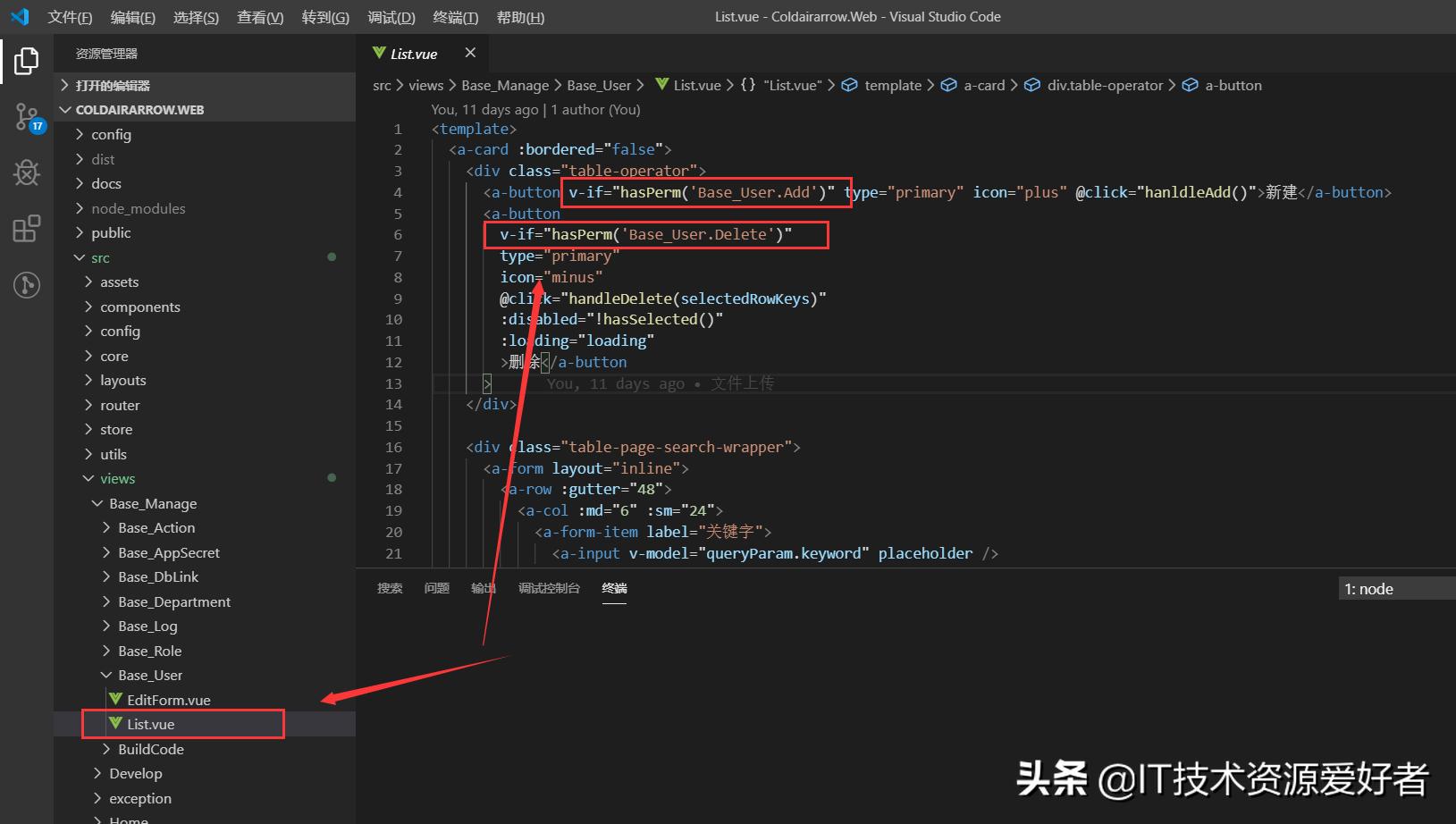Screen dimensions: 1456x824
Task: Open the 调试(D) menu
Action: click(391, 16)
